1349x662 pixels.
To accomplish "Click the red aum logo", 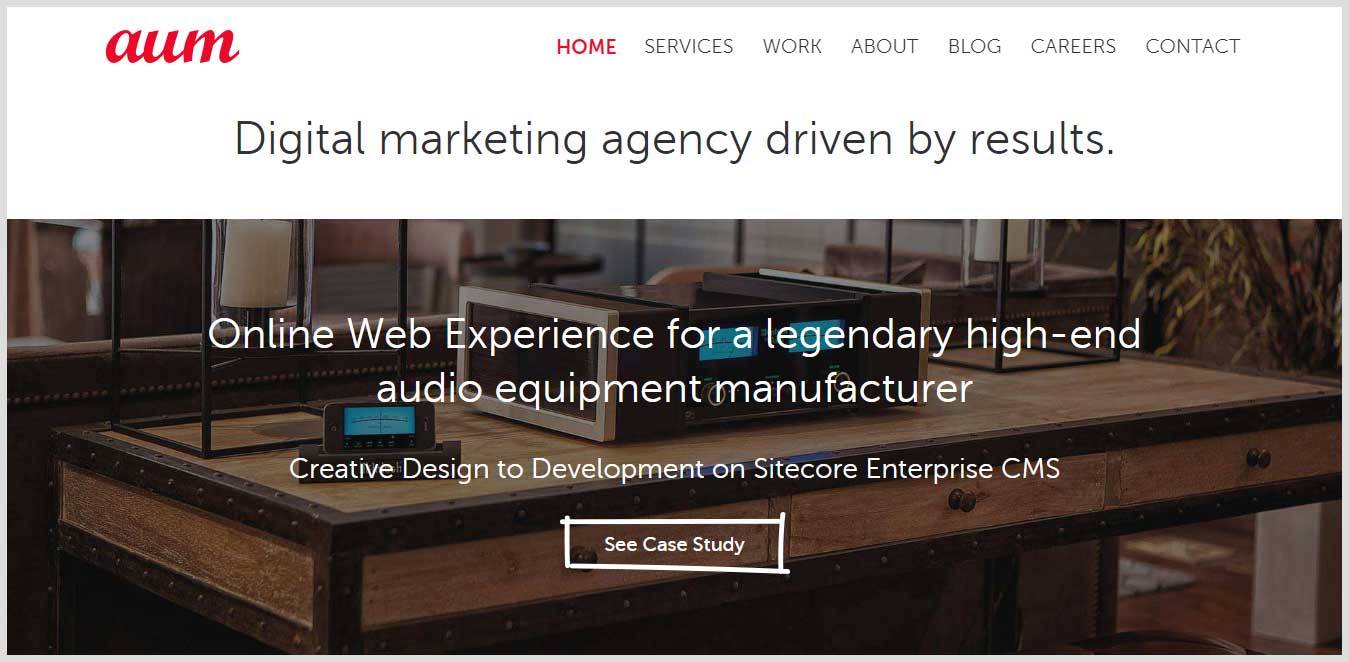I will pos(172,46).
